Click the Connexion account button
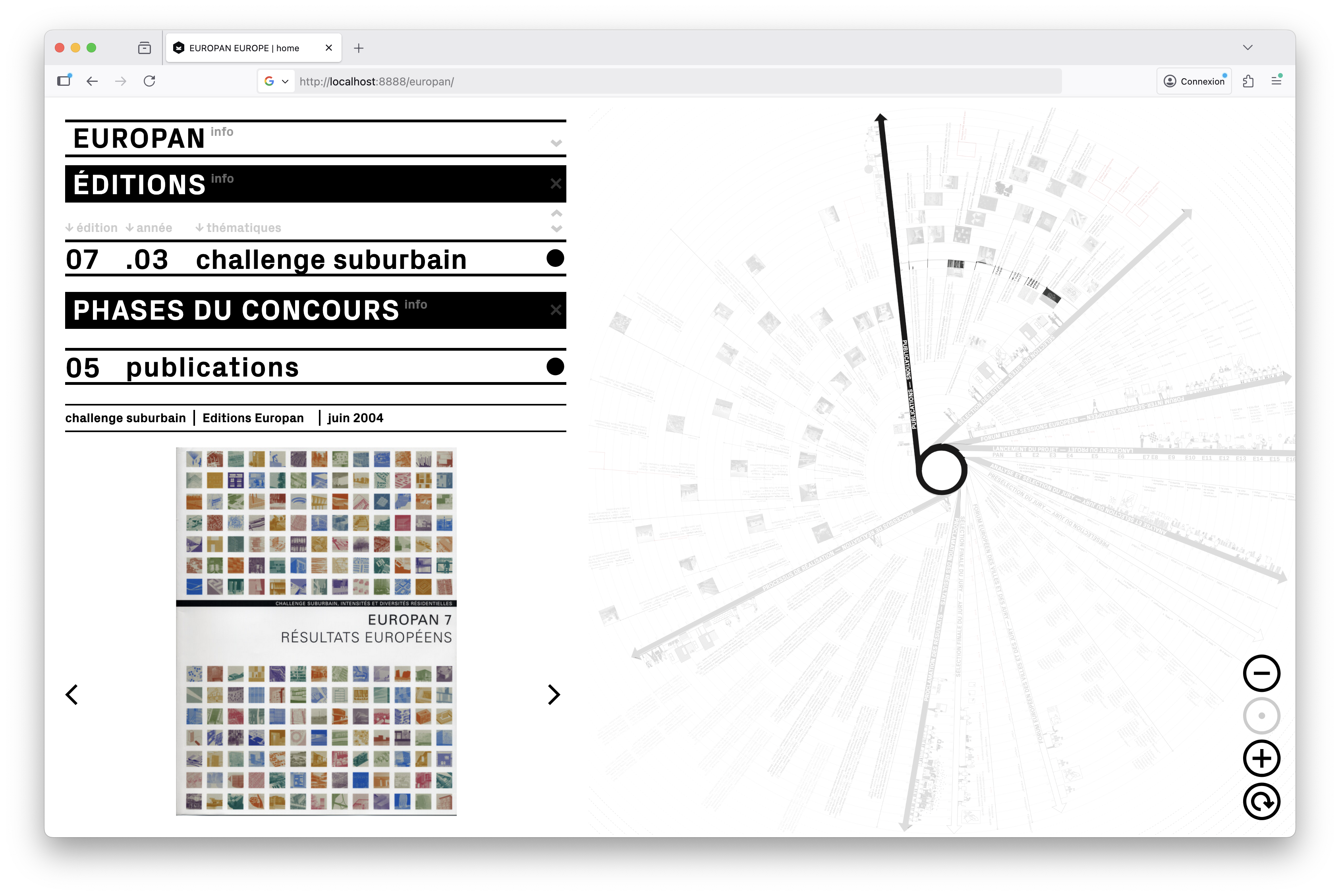Viewport: 1340px width, 896px height. (x=1194, y=81)
